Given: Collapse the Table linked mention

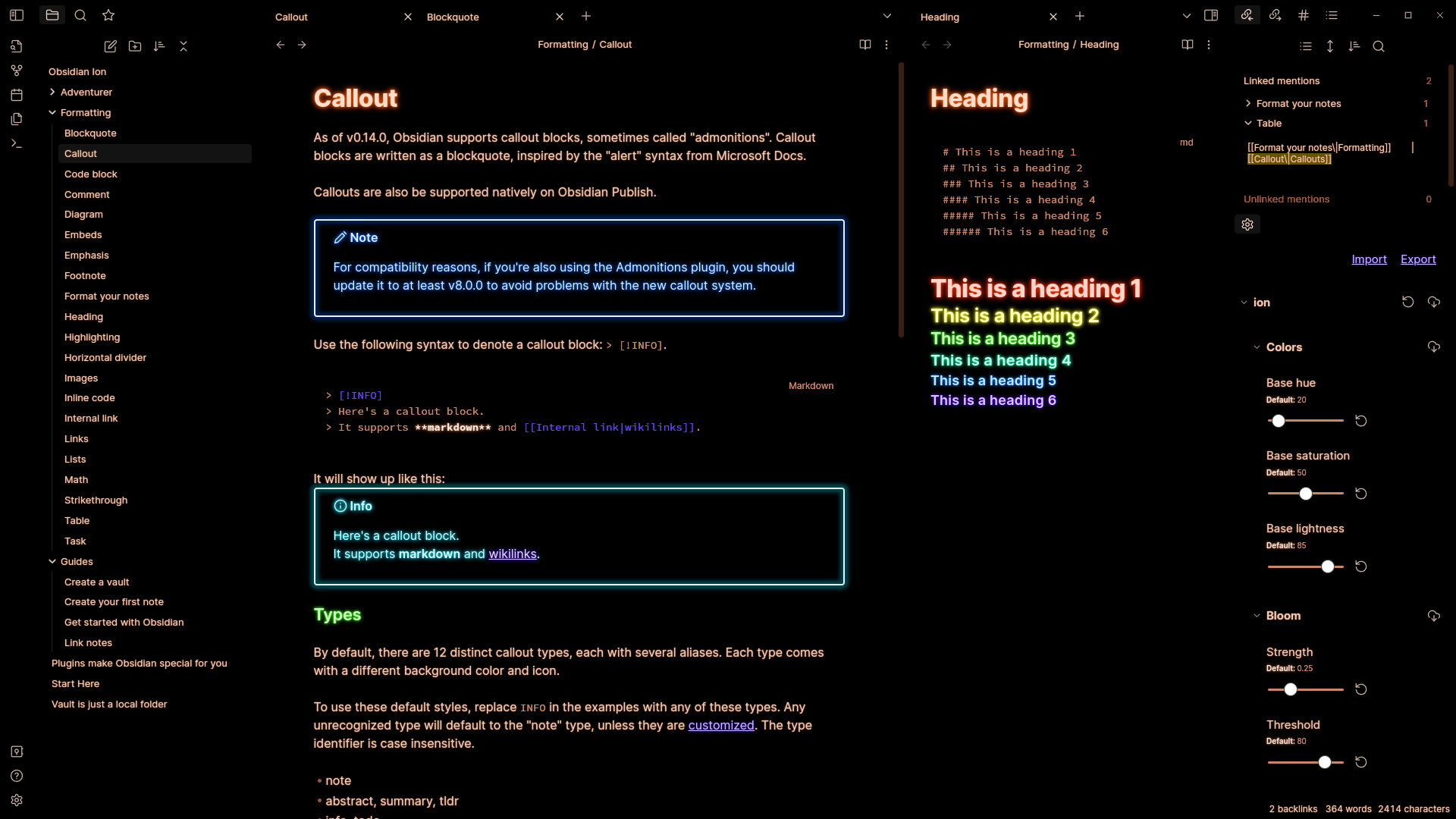Looking at the screenshot, I should pyautogui.click(x=1248, y=123).
